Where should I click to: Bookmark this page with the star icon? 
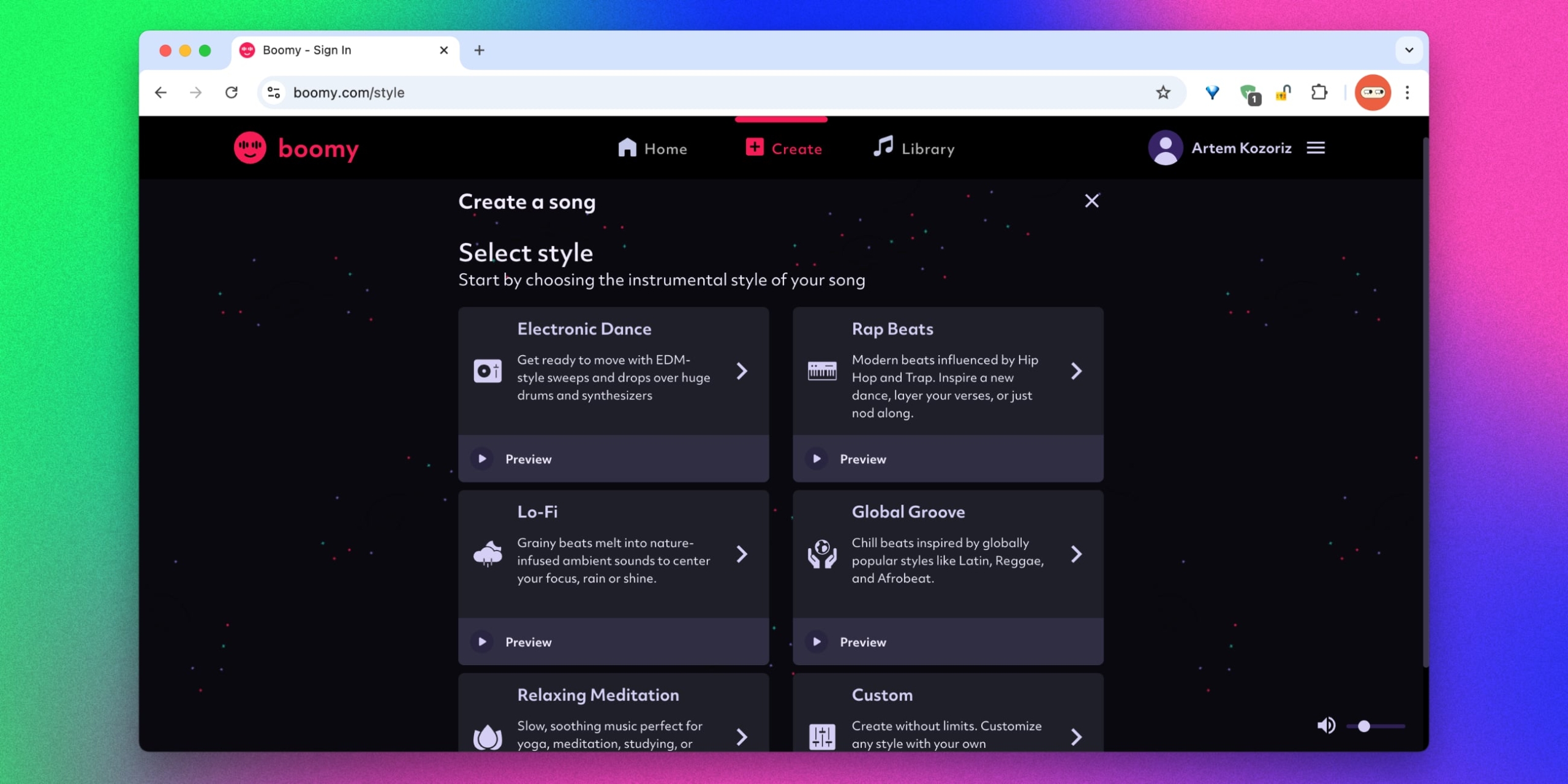tap(1163, 92)
